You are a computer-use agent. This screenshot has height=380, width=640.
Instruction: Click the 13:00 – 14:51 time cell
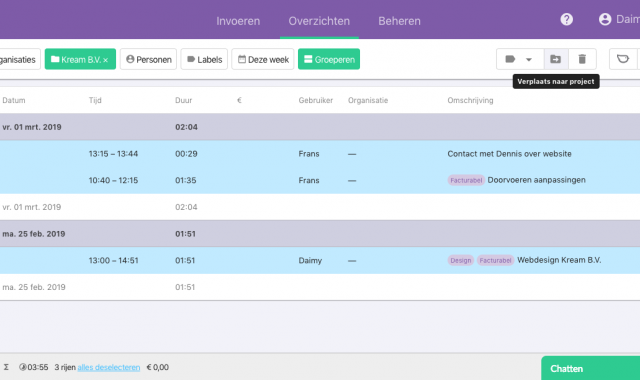pos(113,260)
